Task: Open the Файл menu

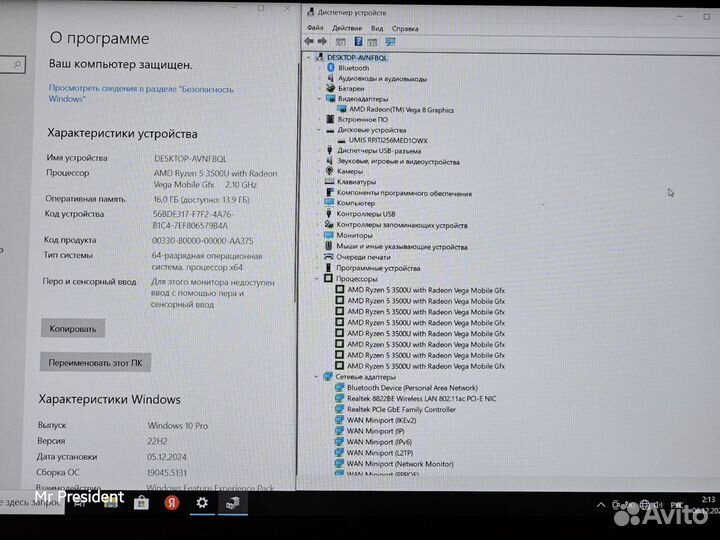Action: click(x=315, y=28)
